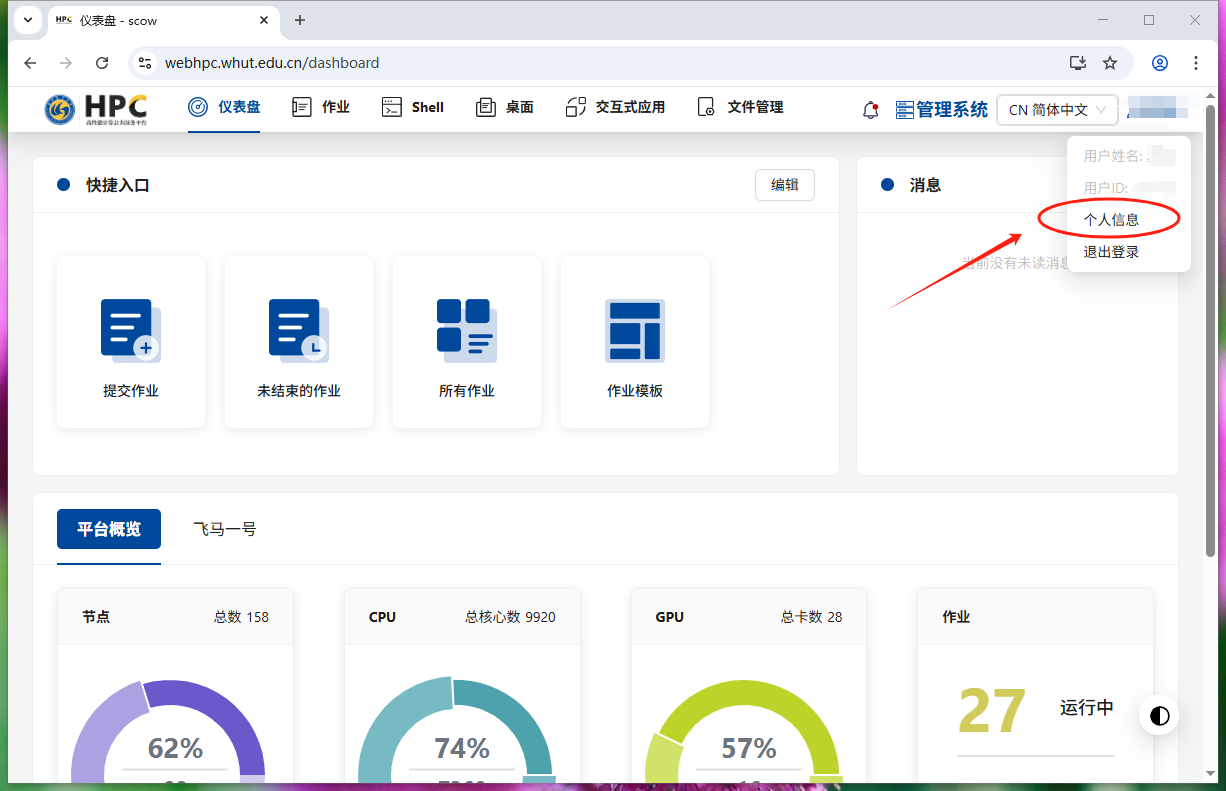Click the install app icon in address bar

click(x=1078, y=63)
